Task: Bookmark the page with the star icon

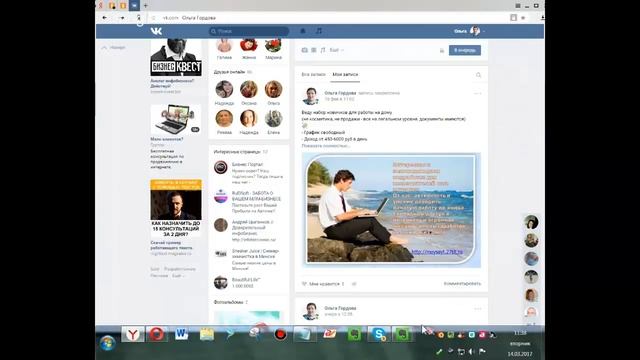Action: pyautogui.click(x=523, y=18)
